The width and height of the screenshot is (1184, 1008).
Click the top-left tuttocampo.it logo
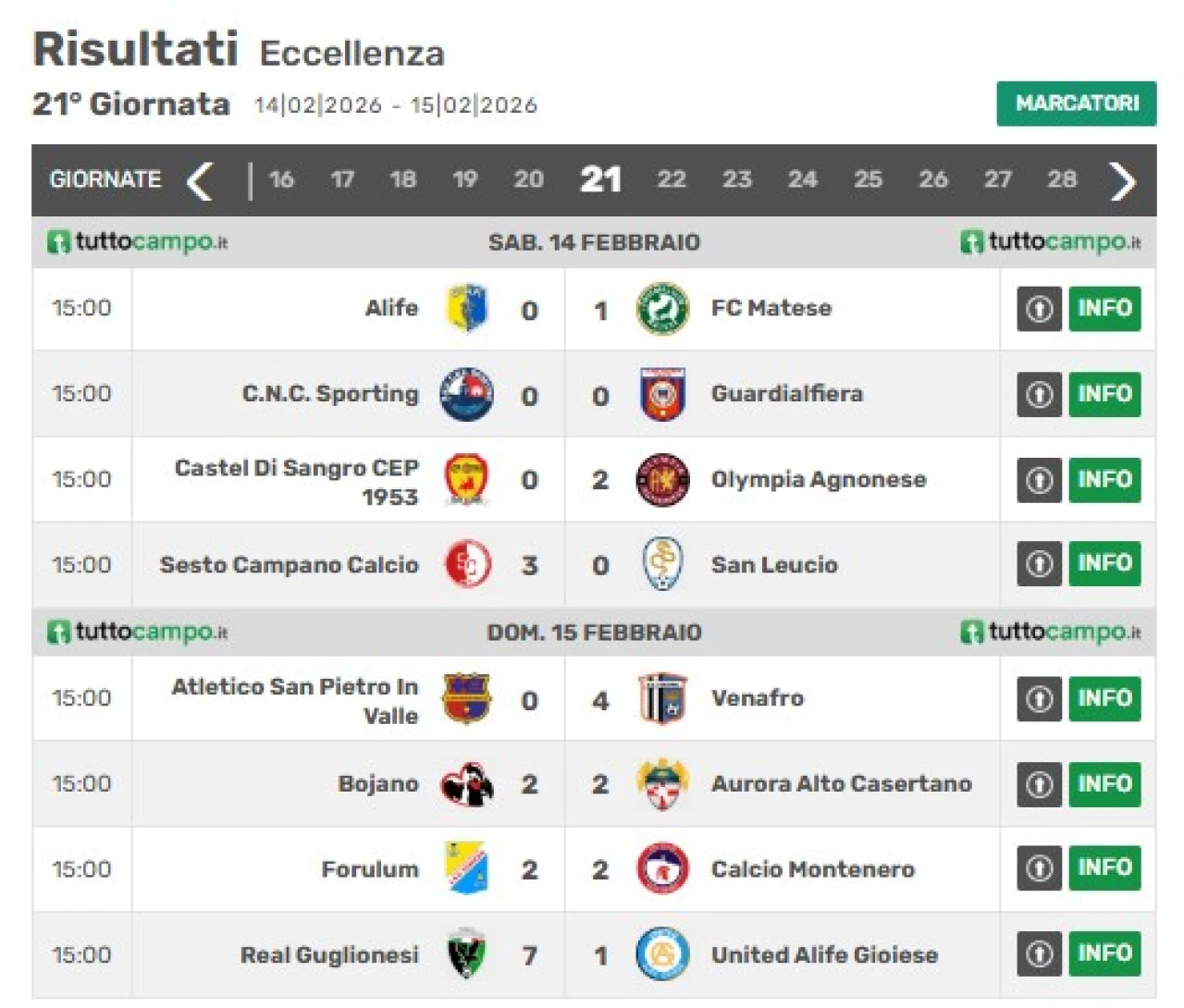137,242
